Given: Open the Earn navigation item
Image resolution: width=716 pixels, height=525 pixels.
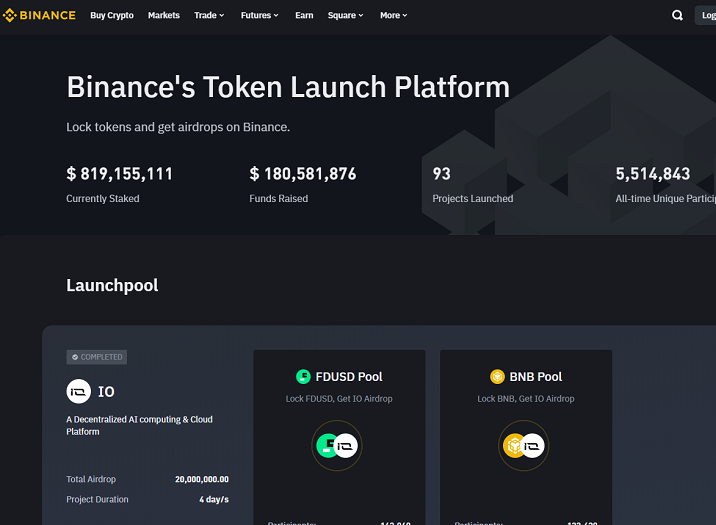Looking at the screenshot, I should (304, 15).
